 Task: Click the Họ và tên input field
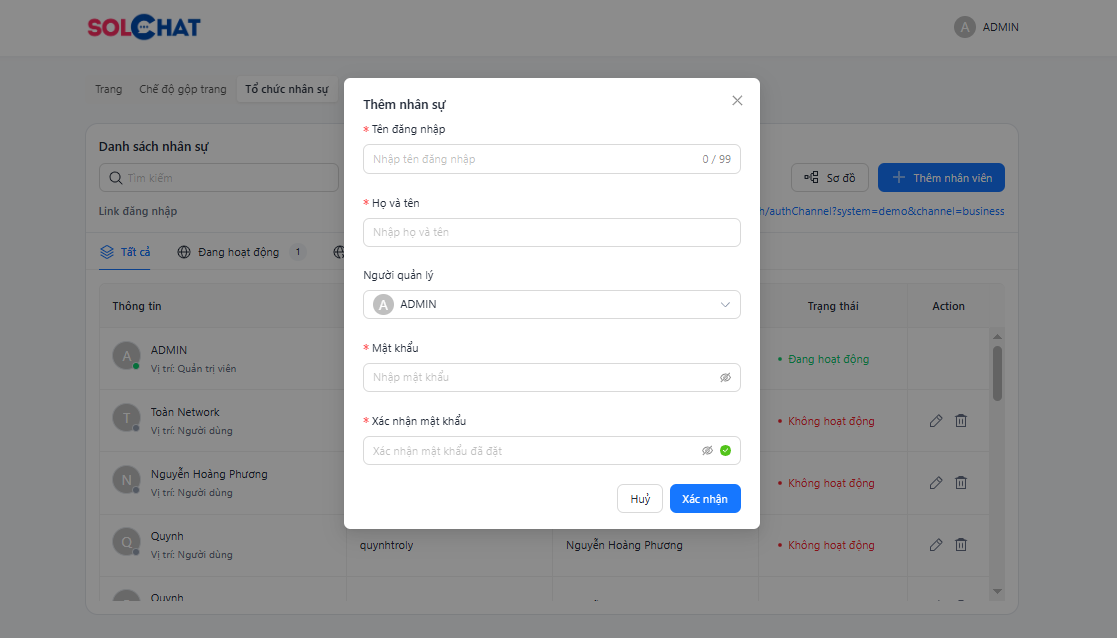point(551,233)
